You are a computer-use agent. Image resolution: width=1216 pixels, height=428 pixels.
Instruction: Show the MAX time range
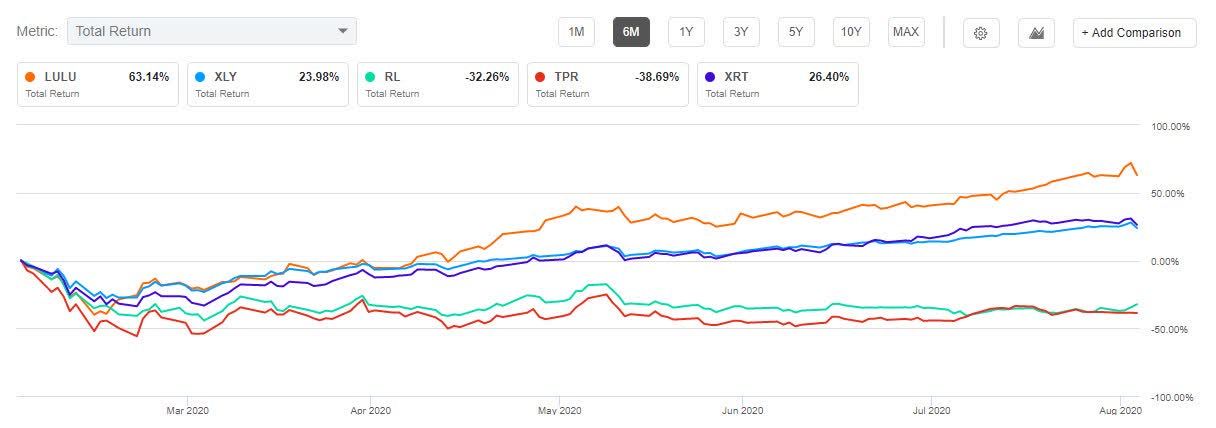(906, 32)
